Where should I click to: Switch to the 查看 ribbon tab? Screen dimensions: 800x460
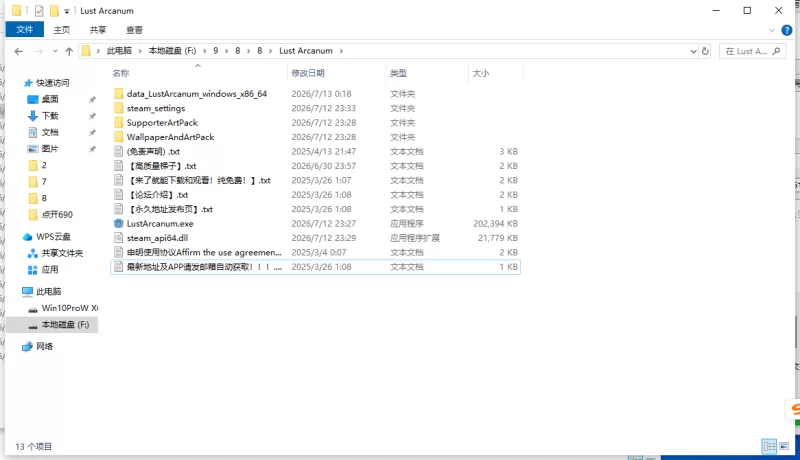coord(135,30)
